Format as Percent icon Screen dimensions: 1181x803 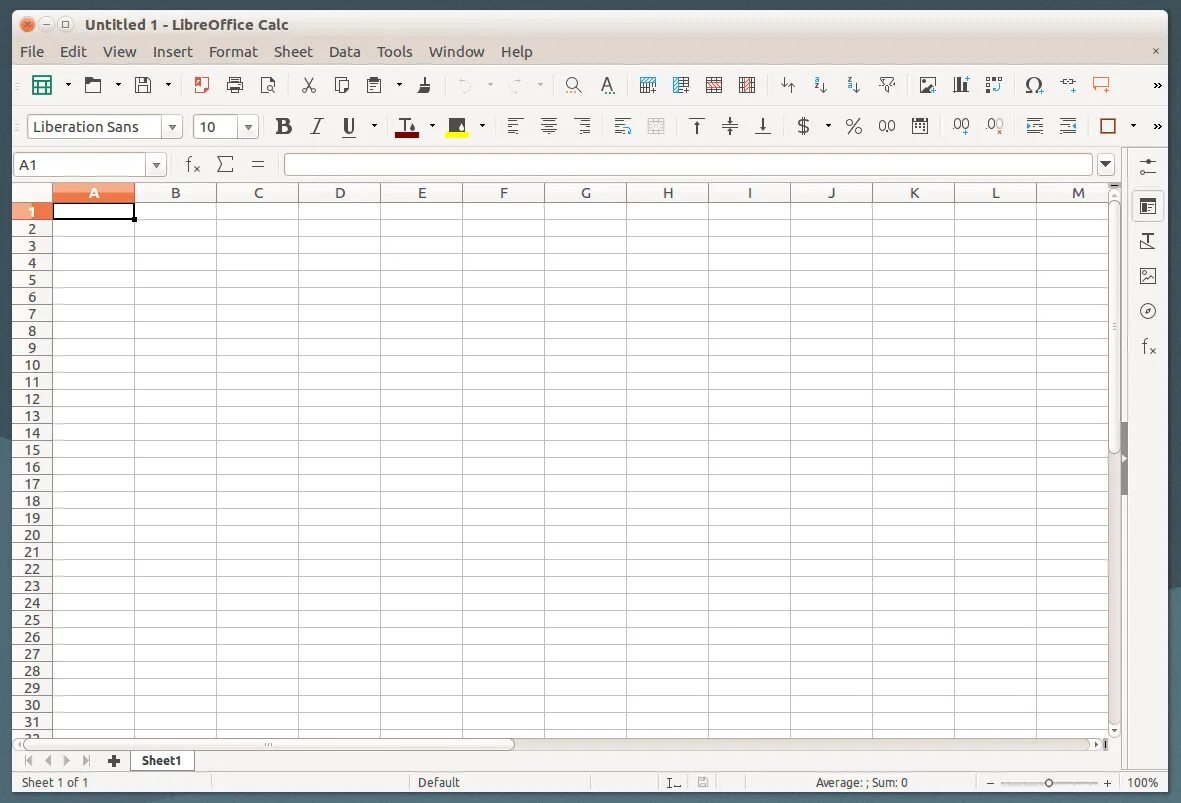[x=853, y=127]
